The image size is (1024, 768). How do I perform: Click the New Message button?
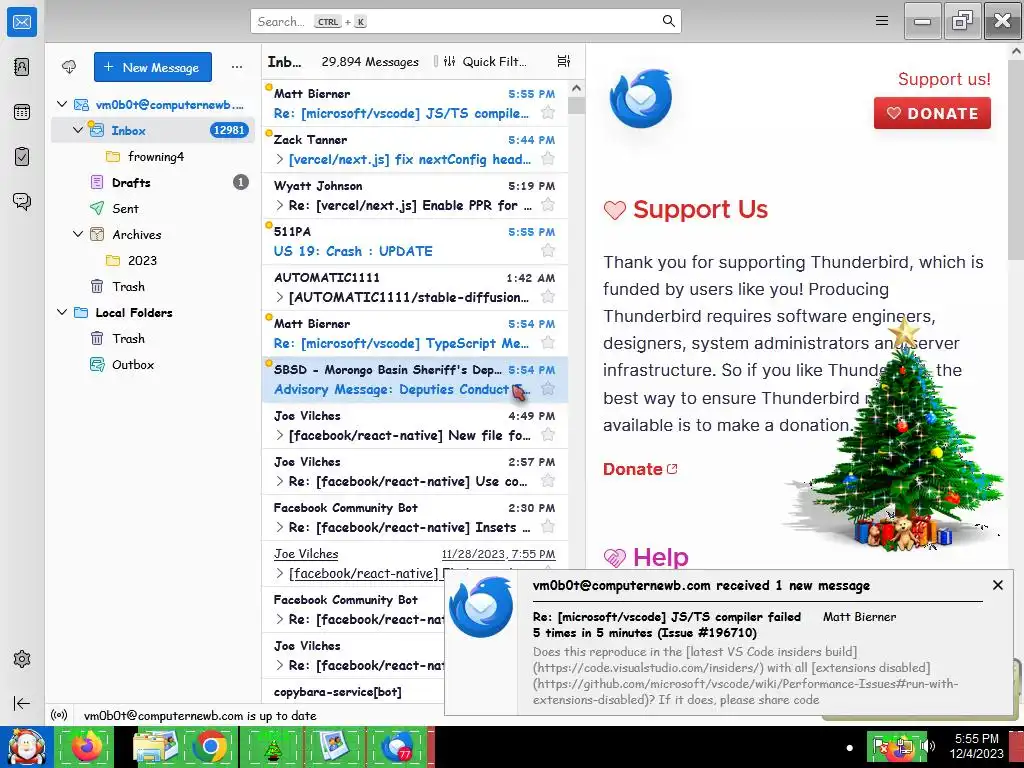point(153,67)
